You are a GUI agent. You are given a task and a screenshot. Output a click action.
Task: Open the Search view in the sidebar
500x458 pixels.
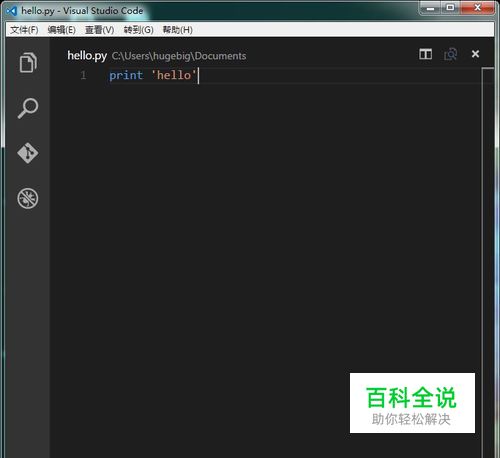pos(28,108)
